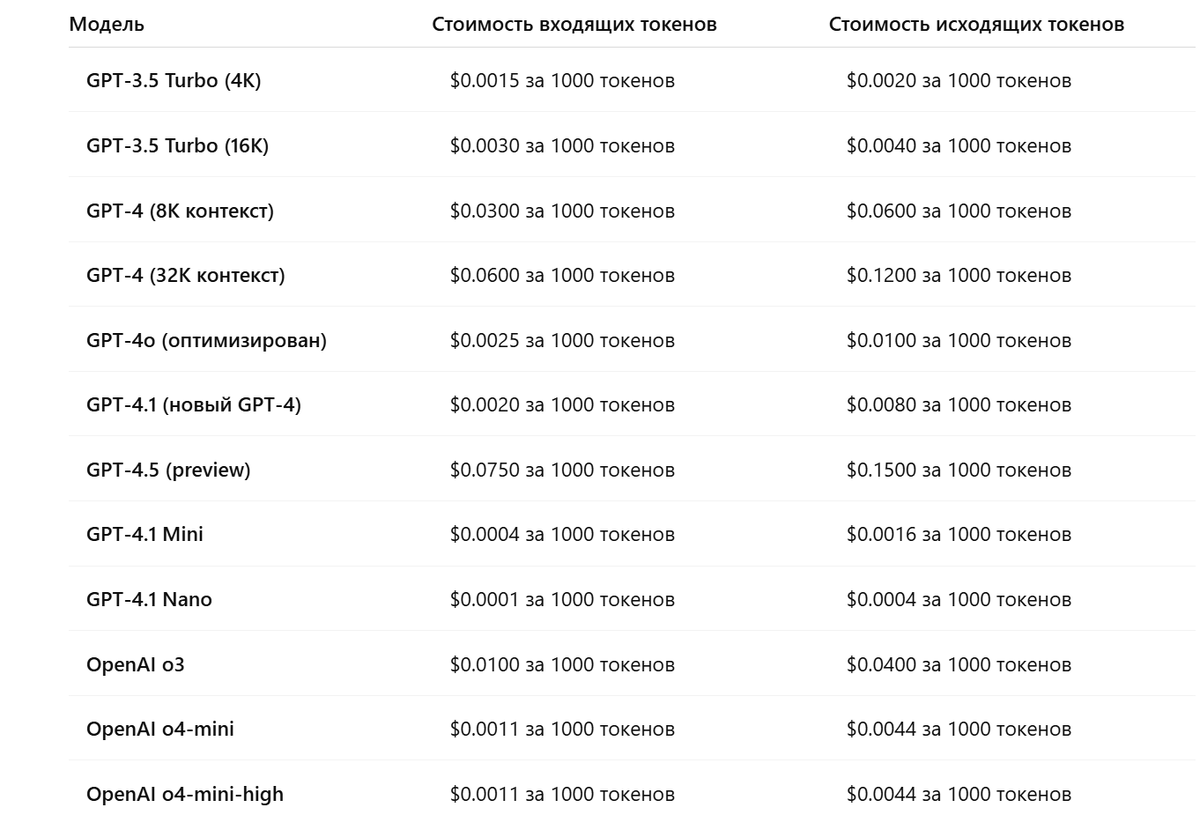Click output price in OpenAI o4-mini row
The height and width of the screenshot is (815, 1200).
tap(959, 729)
